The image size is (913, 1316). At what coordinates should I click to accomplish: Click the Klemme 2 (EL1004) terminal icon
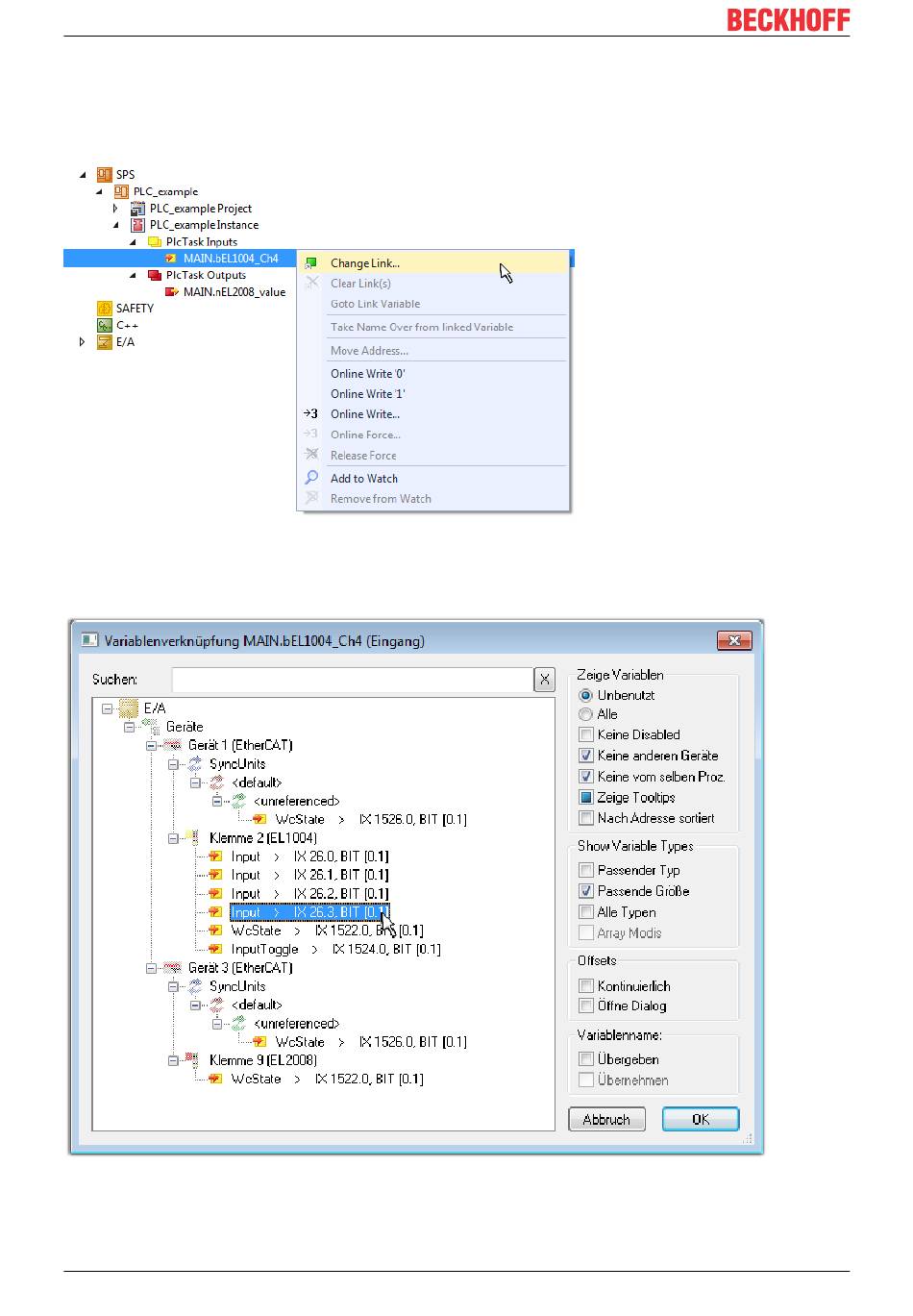pyautogui.click(x=194, y=838)
